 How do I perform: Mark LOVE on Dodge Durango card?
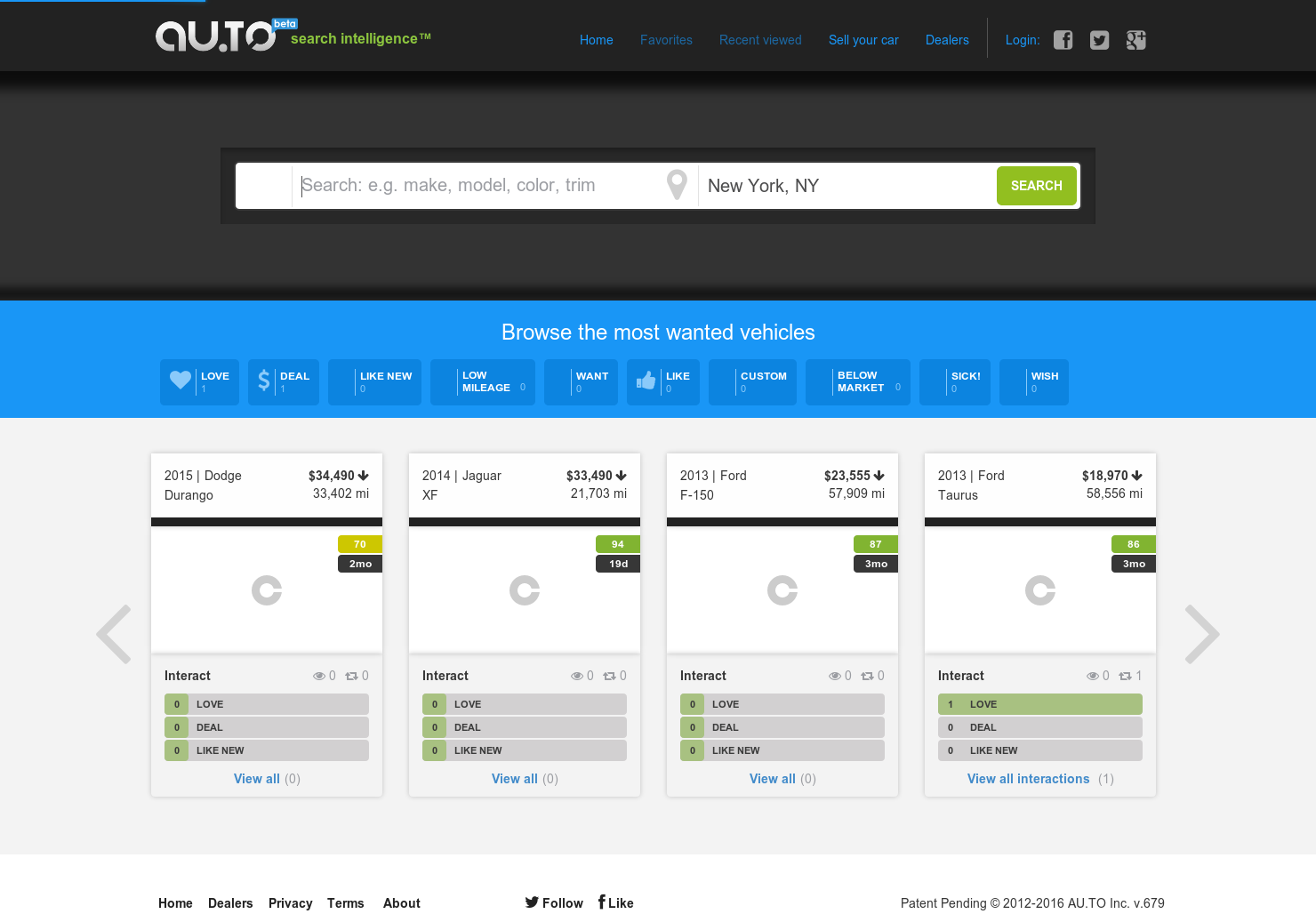267,704
